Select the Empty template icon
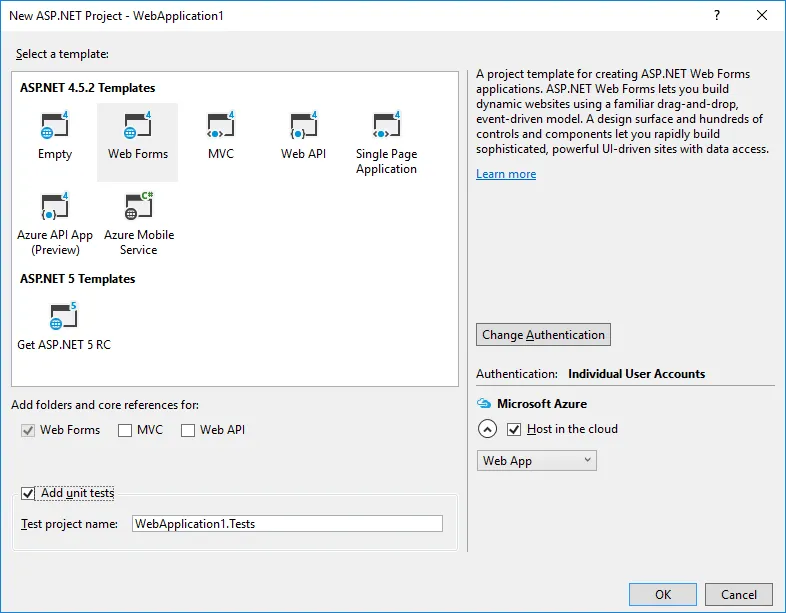This screenshot has height=613, width=786. [54, 124]
